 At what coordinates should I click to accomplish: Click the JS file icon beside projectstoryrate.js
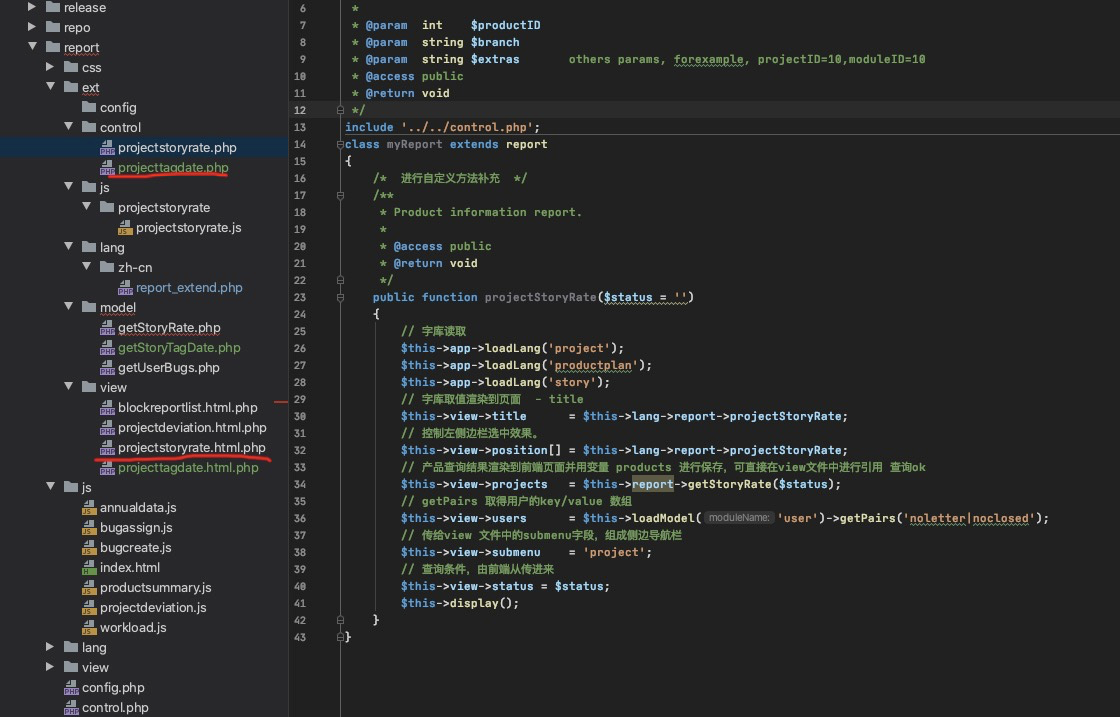click(x=126, y=228)
